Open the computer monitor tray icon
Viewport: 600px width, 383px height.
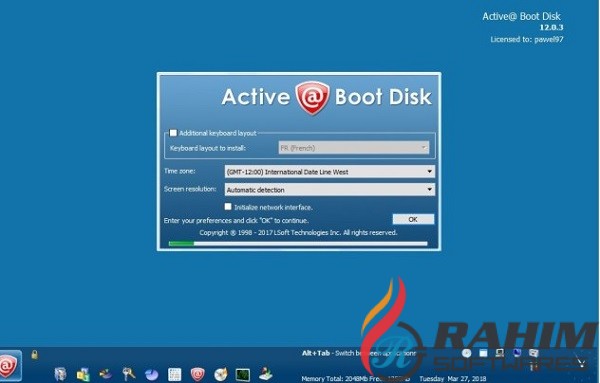tap(499, 353)
